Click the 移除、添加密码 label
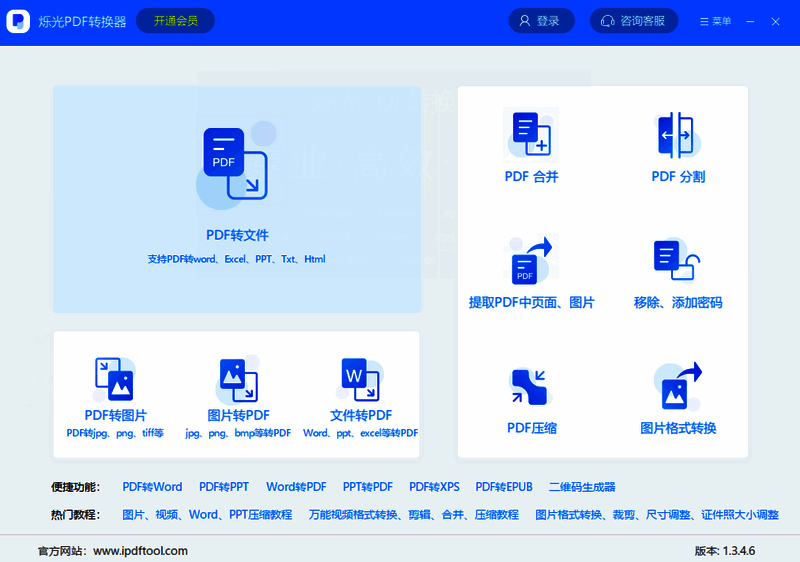 pos(678,302)
